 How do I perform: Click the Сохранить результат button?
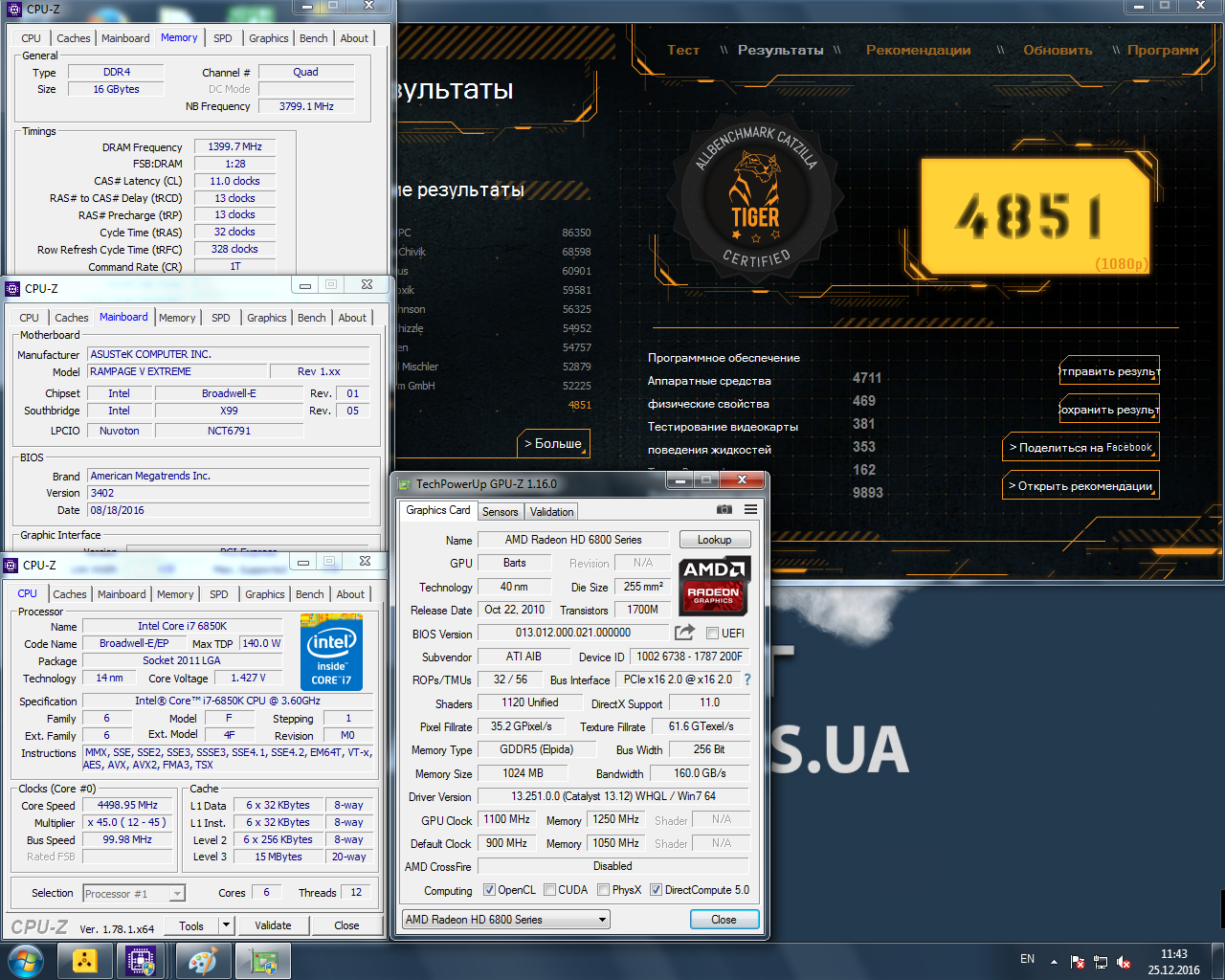tap(1110, 410)
